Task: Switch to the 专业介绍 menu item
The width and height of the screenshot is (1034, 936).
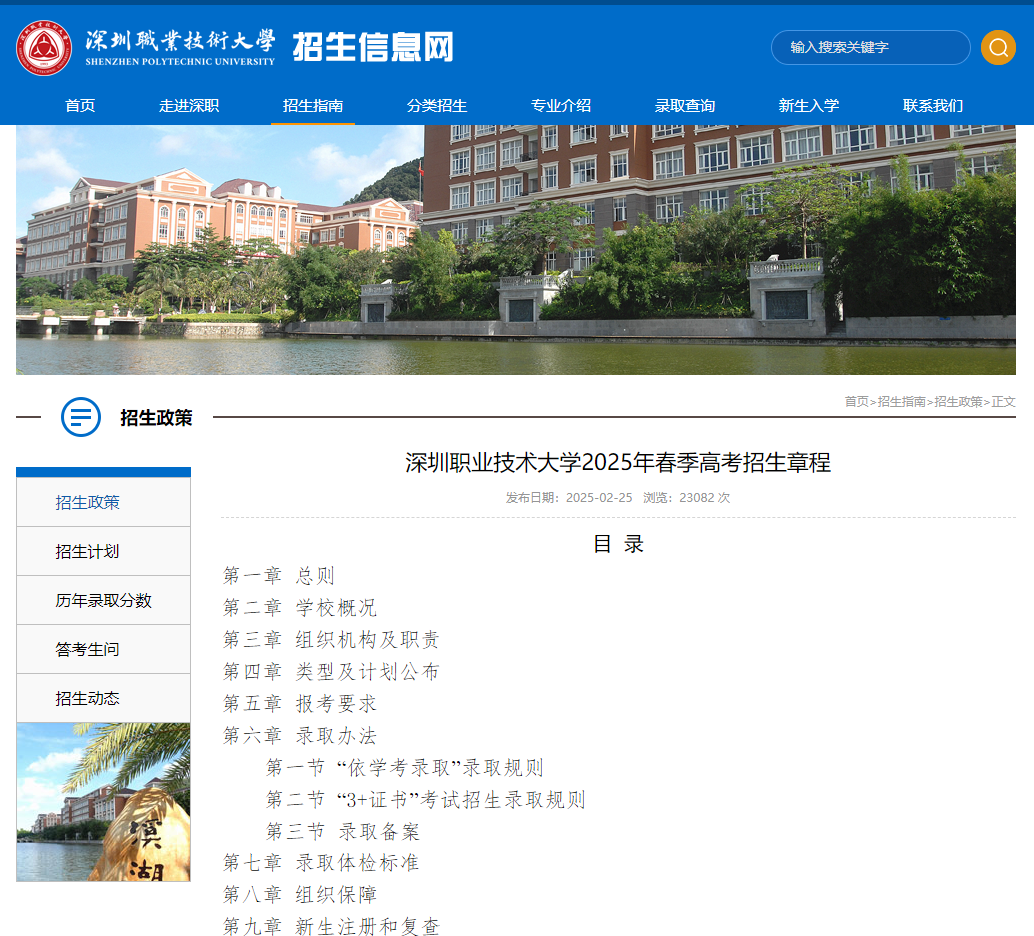Action: tap(563, 105)
